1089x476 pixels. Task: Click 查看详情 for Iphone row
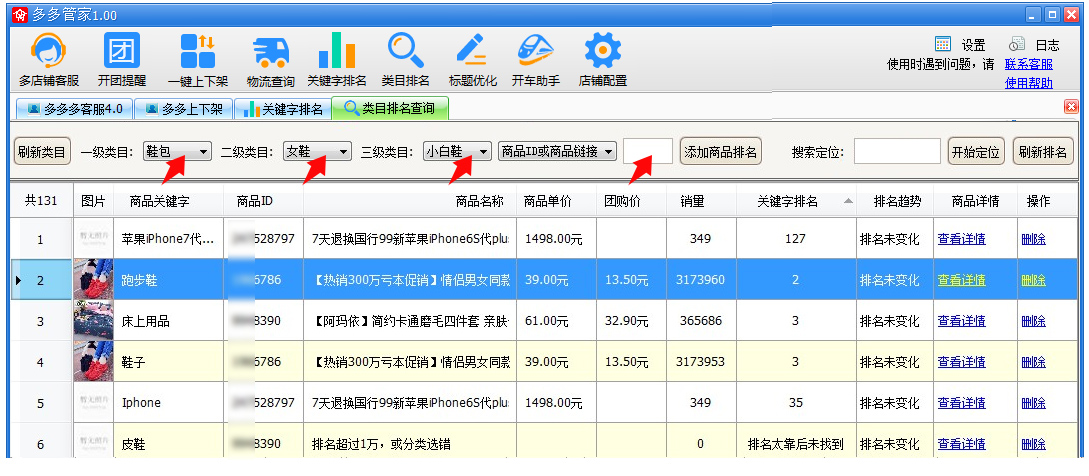(962, 403)
